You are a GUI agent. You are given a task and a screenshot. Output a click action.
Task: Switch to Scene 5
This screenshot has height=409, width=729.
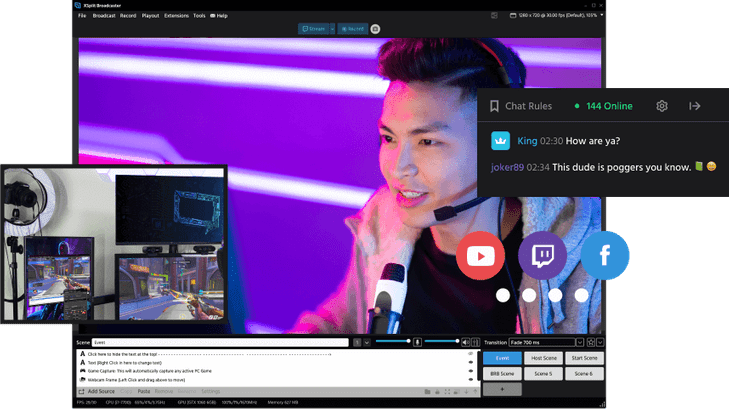543,374
